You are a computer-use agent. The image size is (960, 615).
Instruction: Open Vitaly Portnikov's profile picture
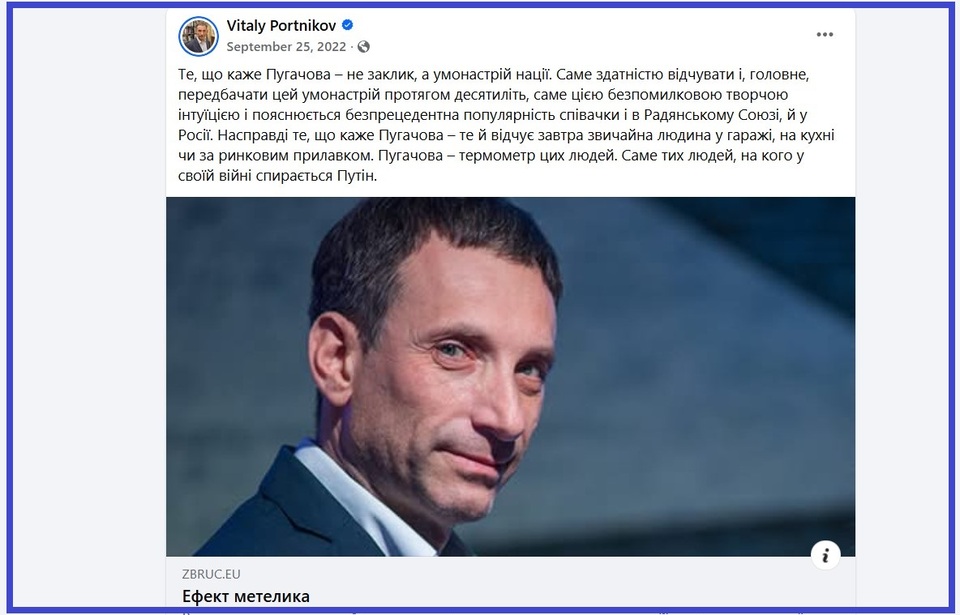pyautogui.click(x=198, y=36)
